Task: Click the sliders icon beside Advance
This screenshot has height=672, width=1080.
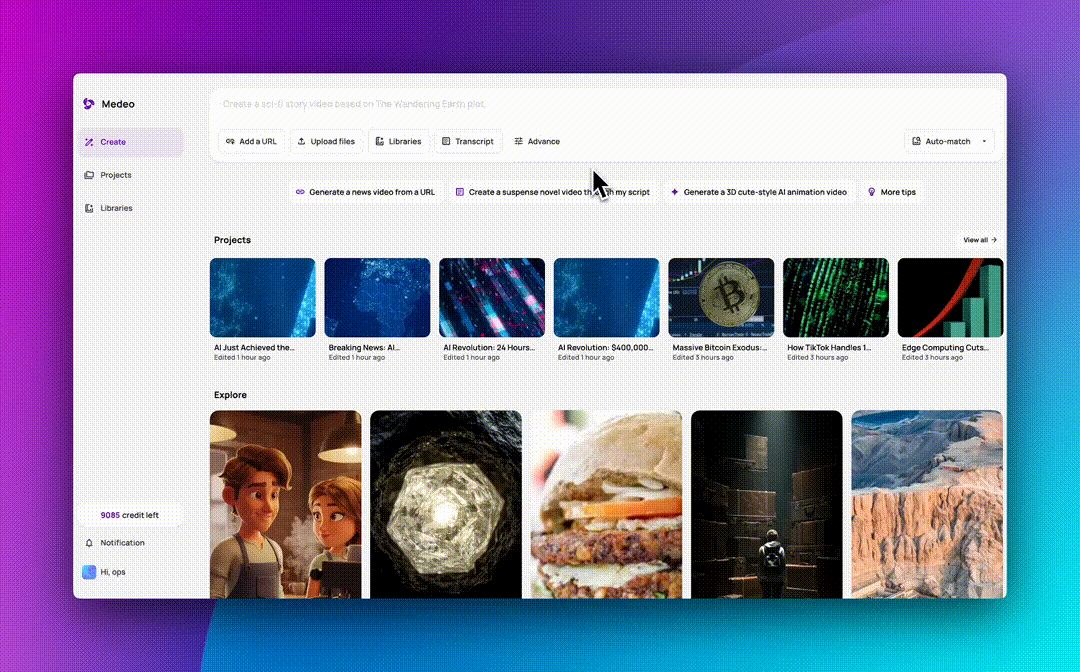Action: (519, 141)
